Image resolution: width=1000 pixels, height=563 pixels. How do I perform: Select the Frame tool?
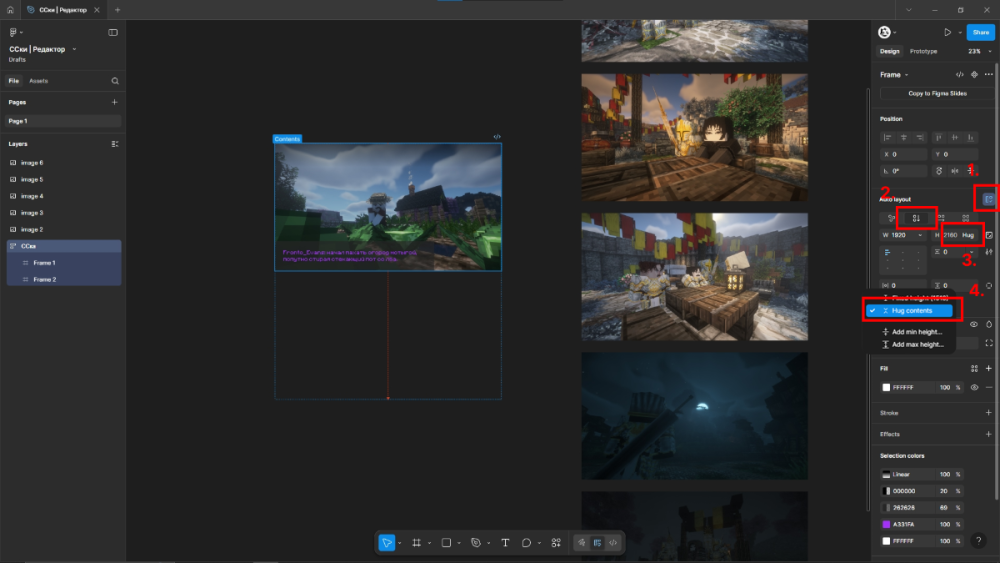[417, 542]
